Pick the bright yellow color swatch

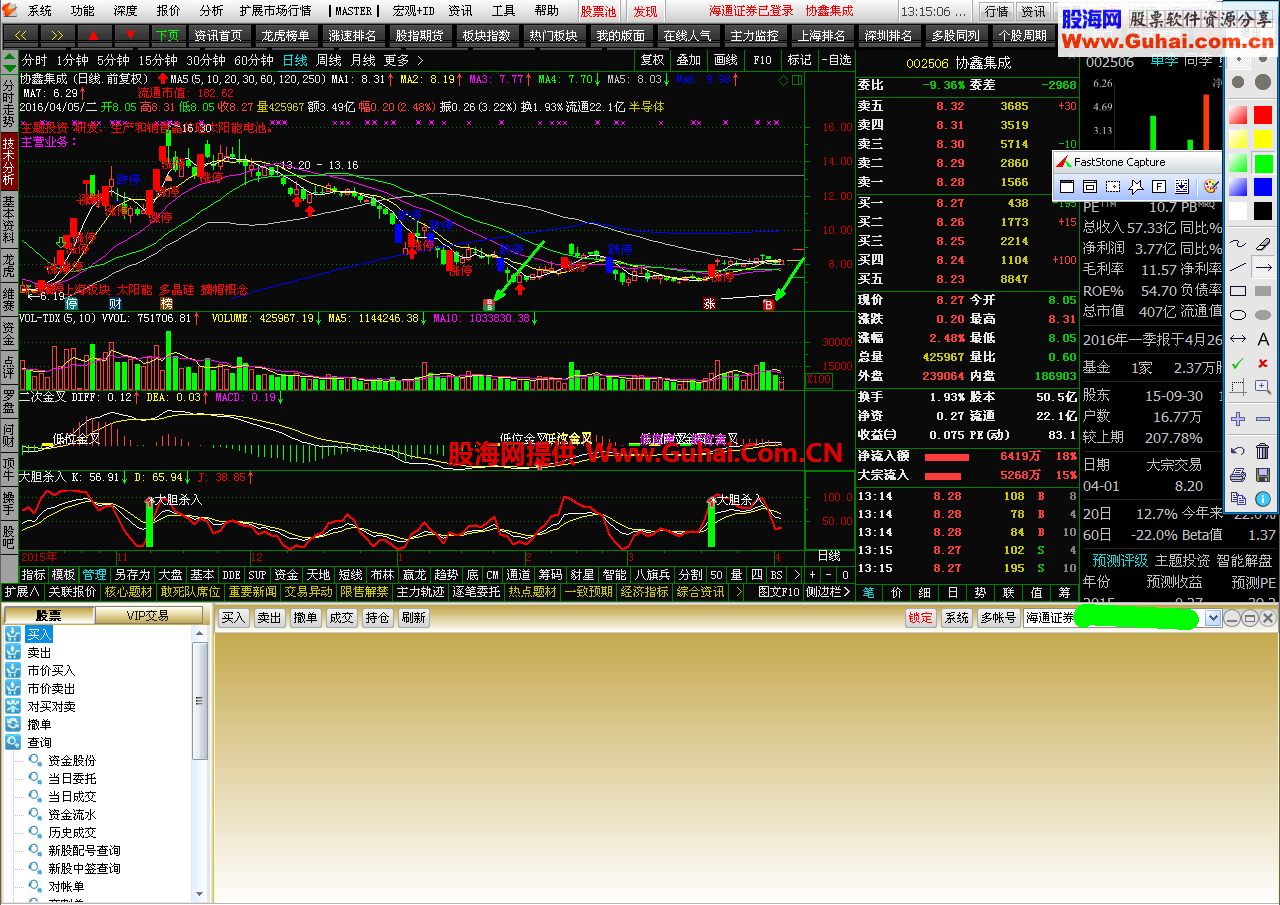click(x=1263, y=139)
